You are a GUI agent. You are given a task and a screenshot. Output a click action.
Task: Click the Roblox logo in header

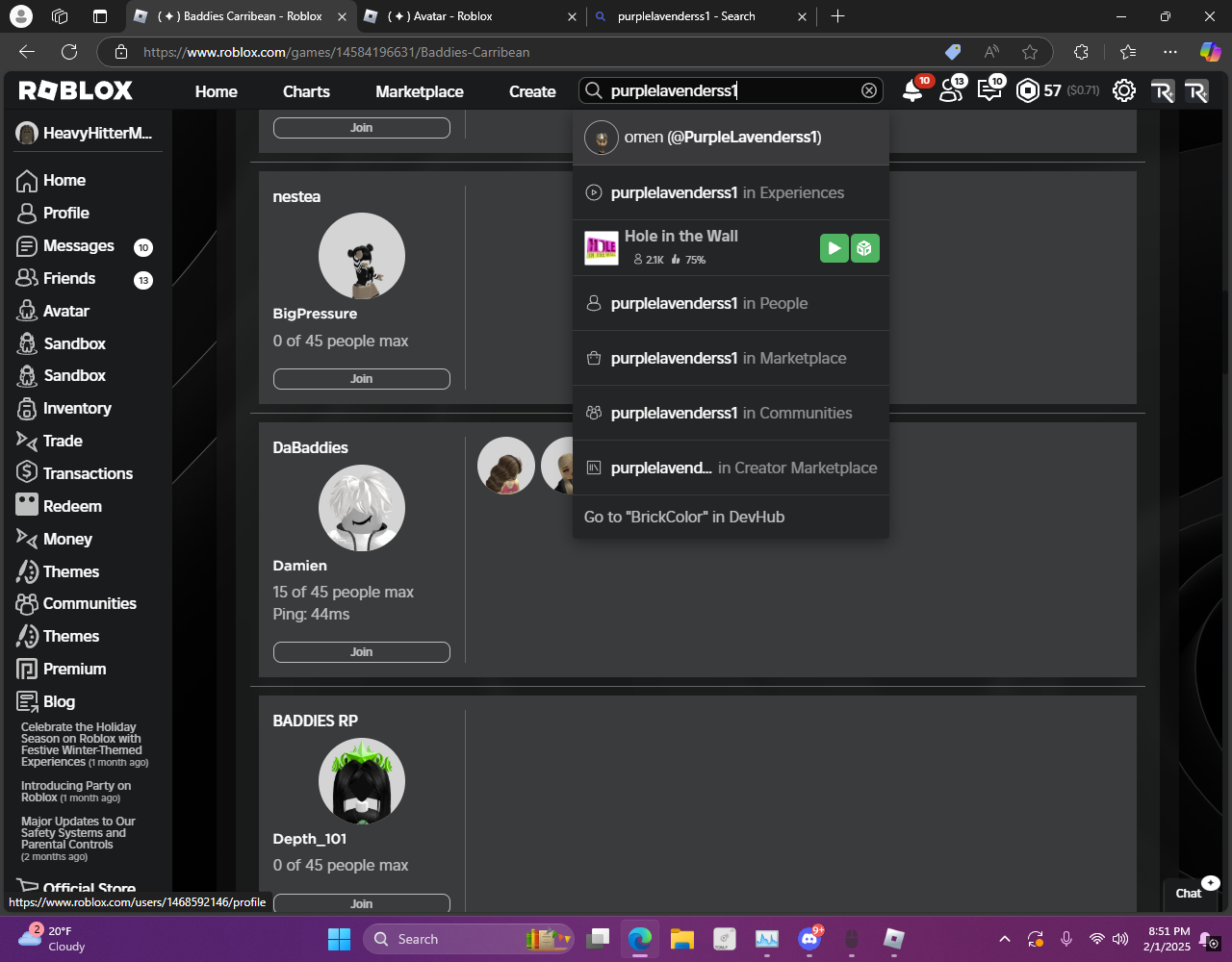coord(76,90)
